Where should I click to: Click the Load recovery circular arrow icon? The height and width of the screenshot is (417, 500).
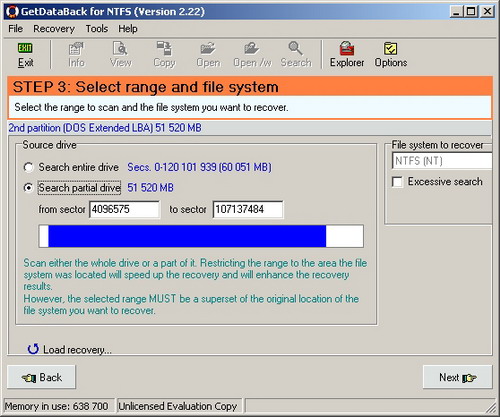(33, 349)
